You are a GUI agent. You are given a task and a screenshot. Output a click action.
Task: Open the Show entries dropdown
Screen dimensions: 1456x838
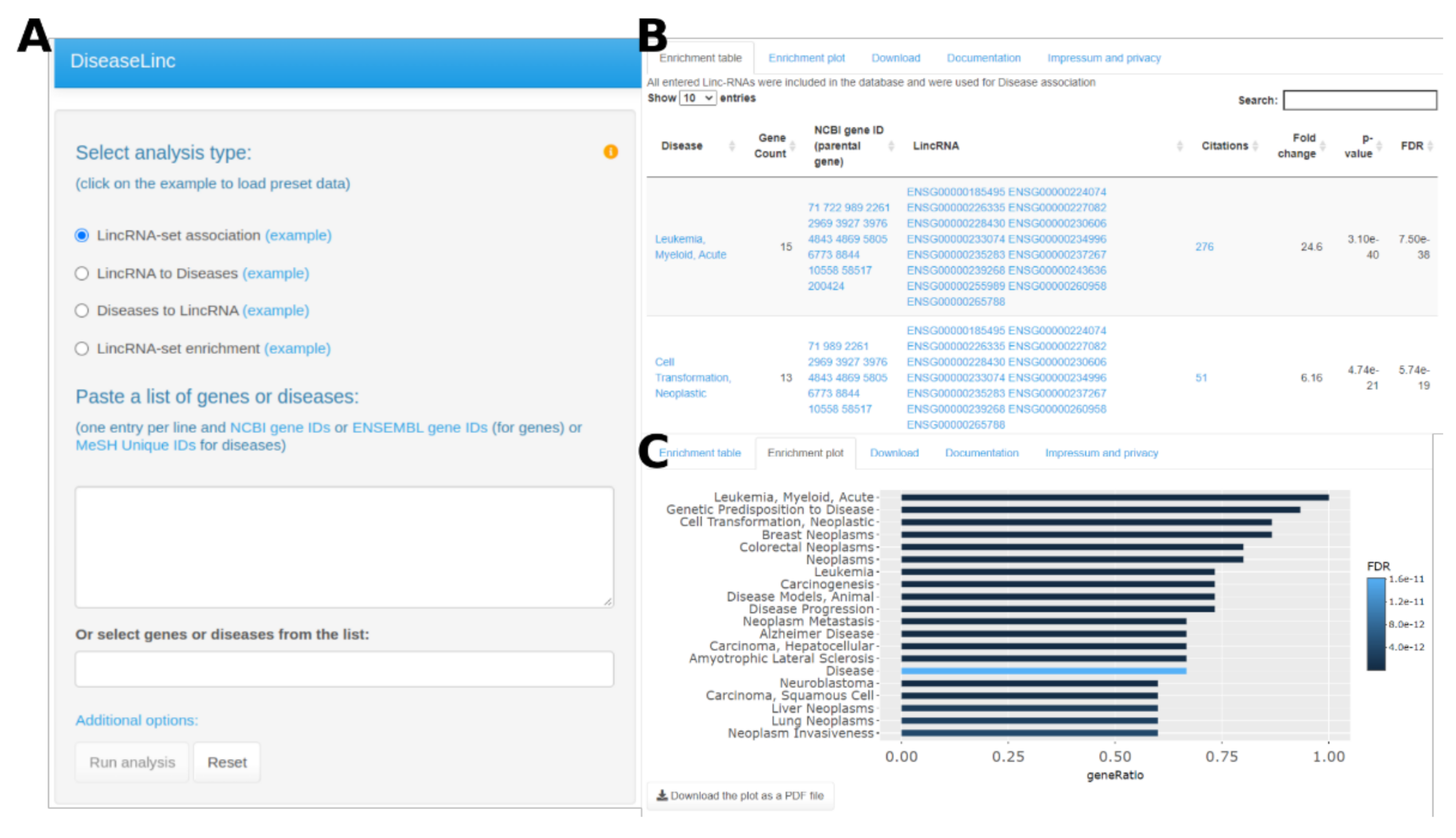pos(697,98)
